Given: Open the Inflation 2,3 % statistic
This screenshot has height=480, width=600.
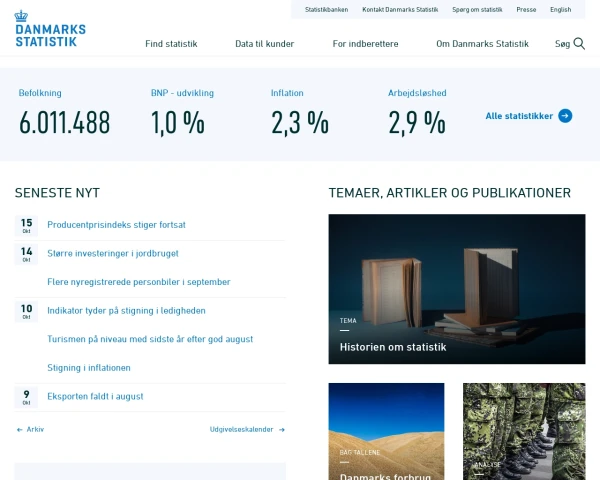Looking at the screenshot, I should 299,122.
